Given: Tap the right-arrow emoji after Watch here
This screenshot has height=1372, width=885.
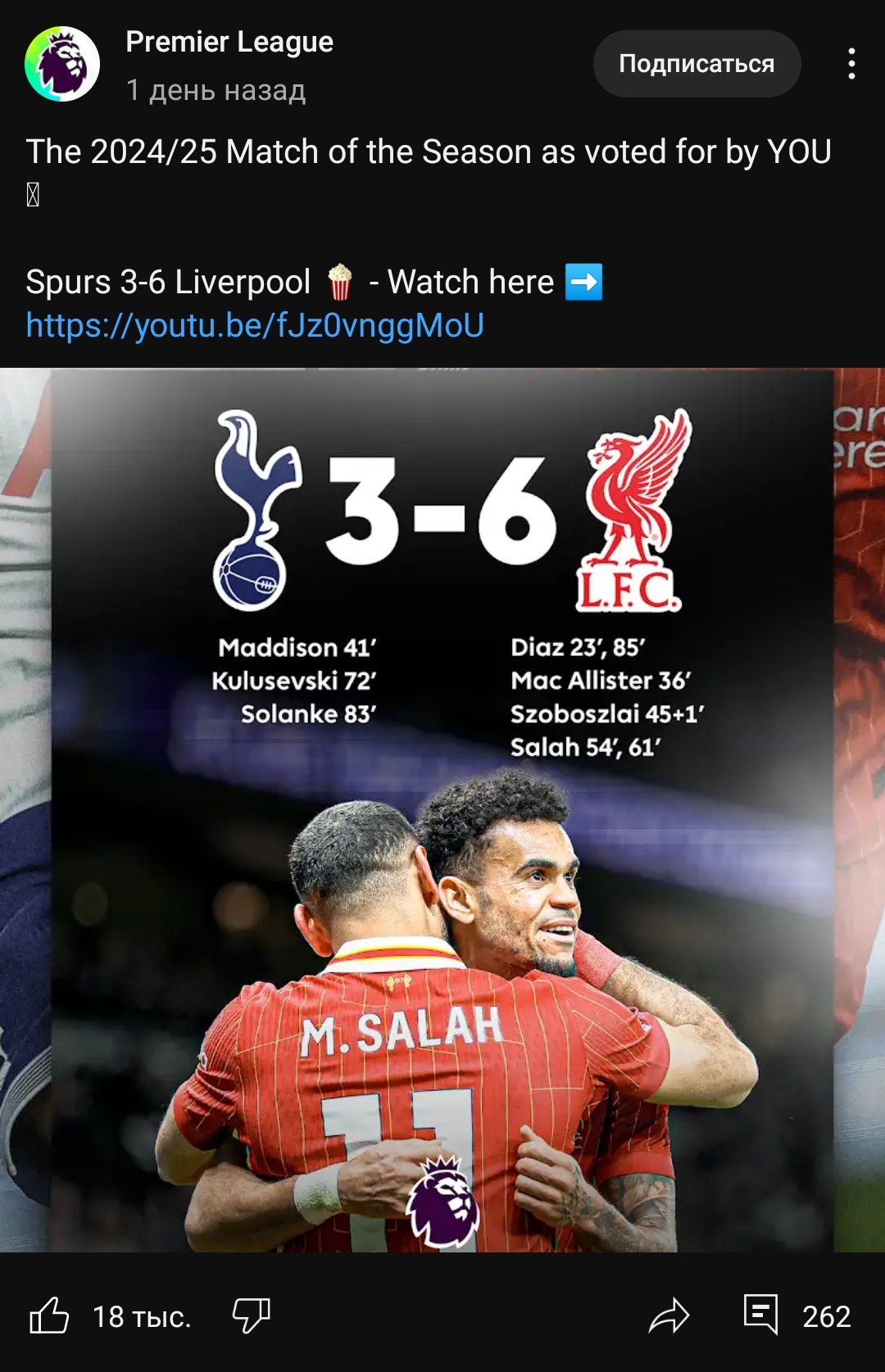Looking at the screenshot, I should pyautogui.click(x=584, y=282).
